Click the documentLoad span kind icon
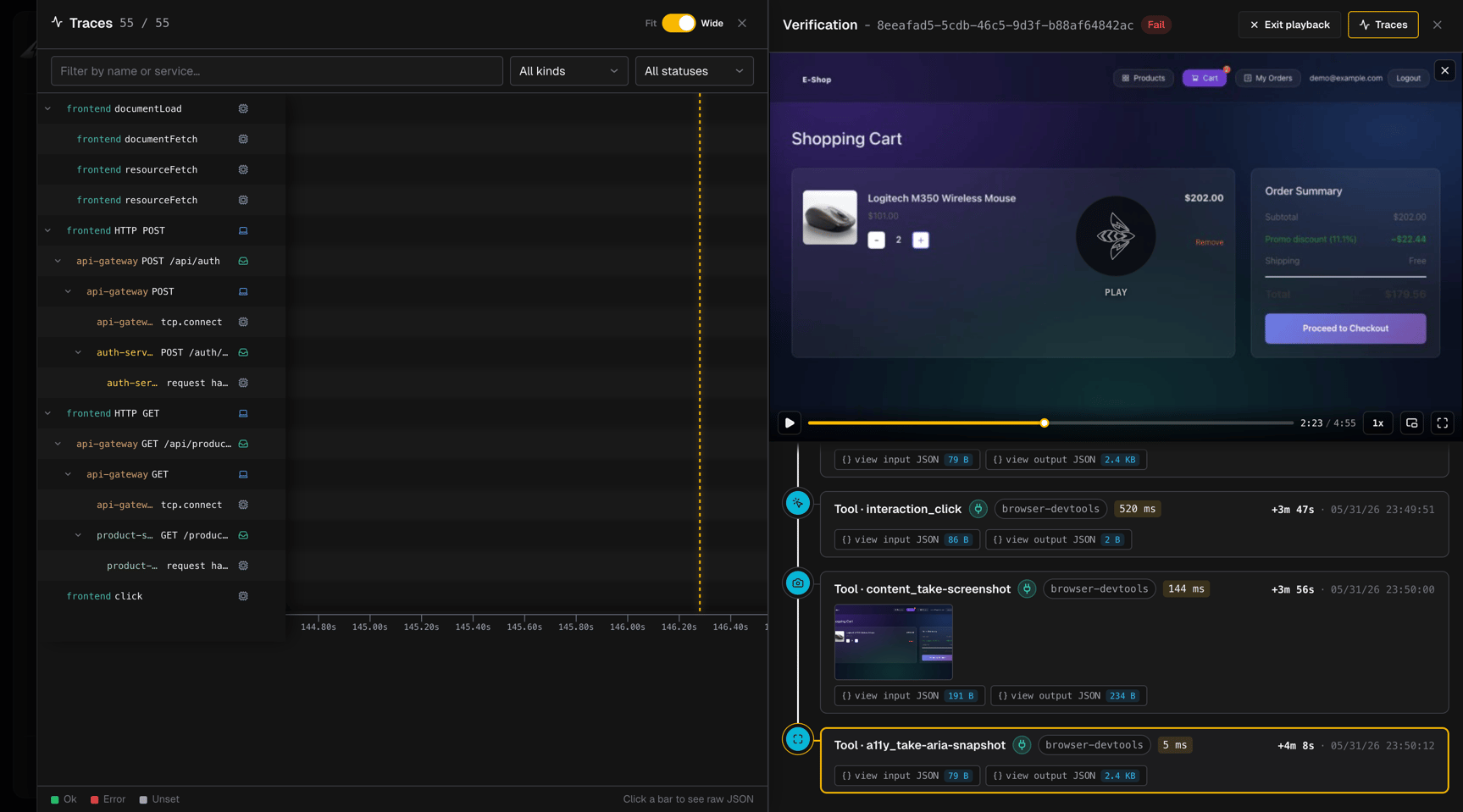Image resolution: width=1463 pixels, height=812 pixels. [243, 108]
